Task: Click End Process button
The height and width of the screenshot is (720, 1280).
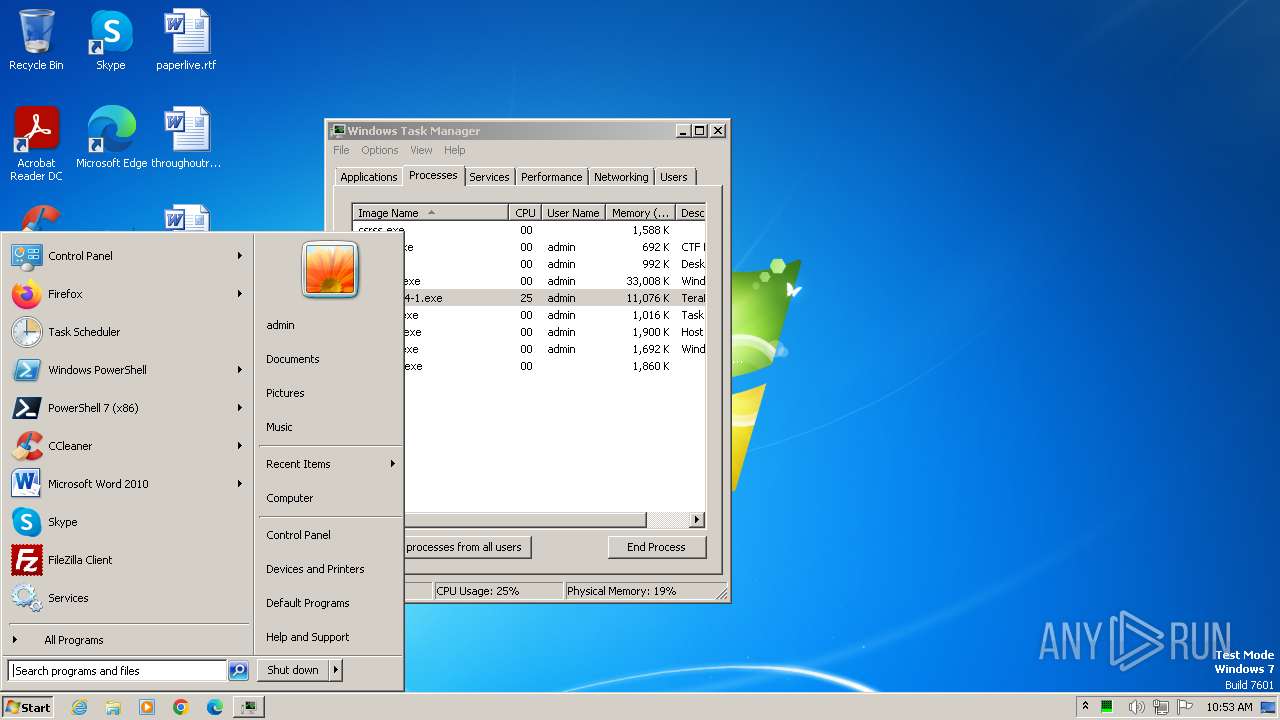Action: pos(657,547)
